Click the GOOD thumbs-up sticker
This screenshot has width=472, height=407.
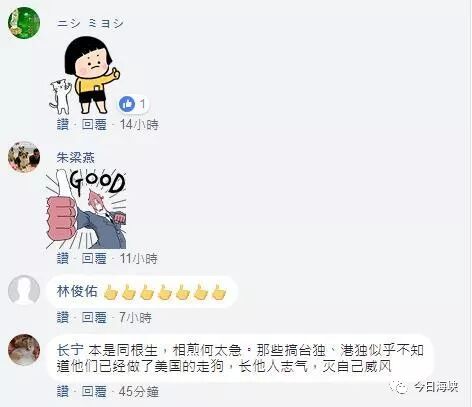click(86, 209)
